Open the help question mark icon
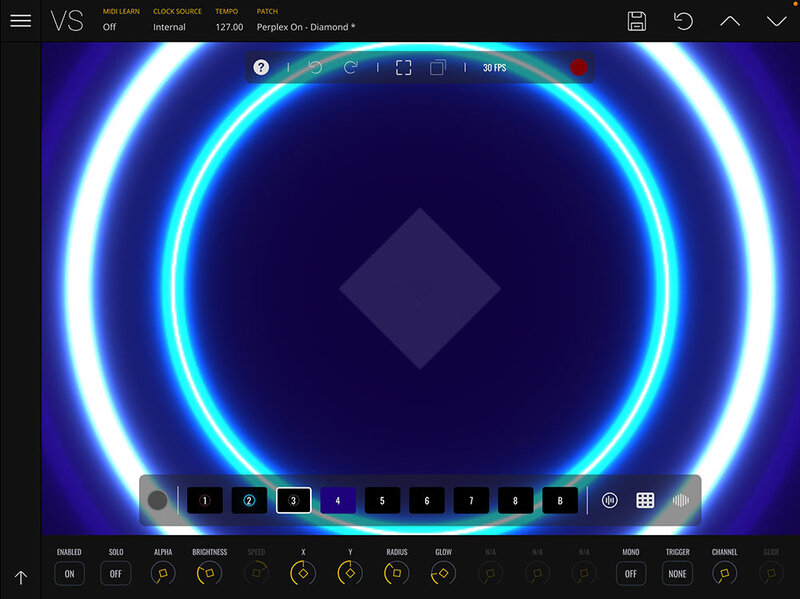800x599 pixels. pos(261,67)
